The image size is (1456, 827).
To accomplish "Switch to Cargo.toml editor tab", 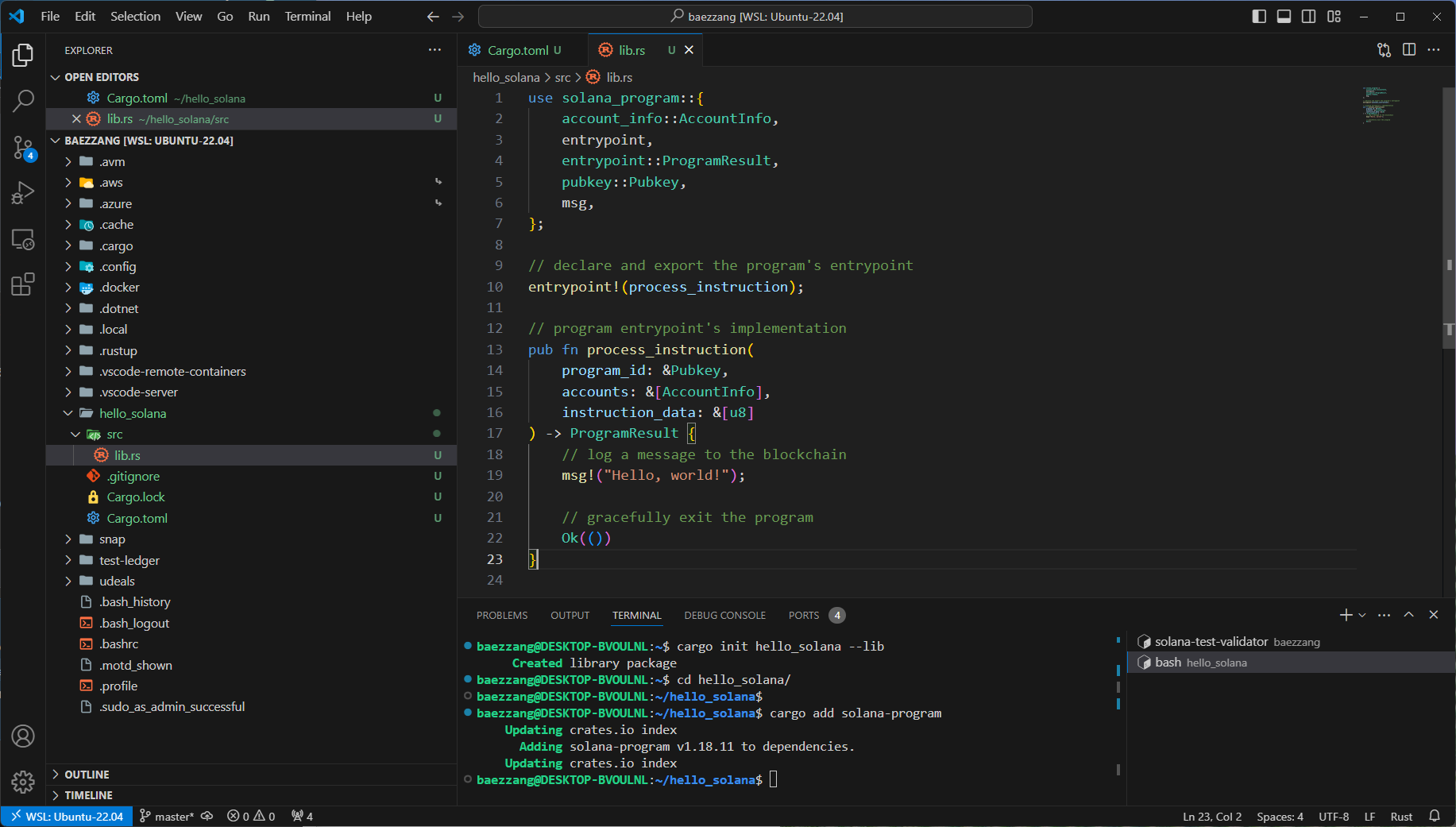I will click(523, 50).
